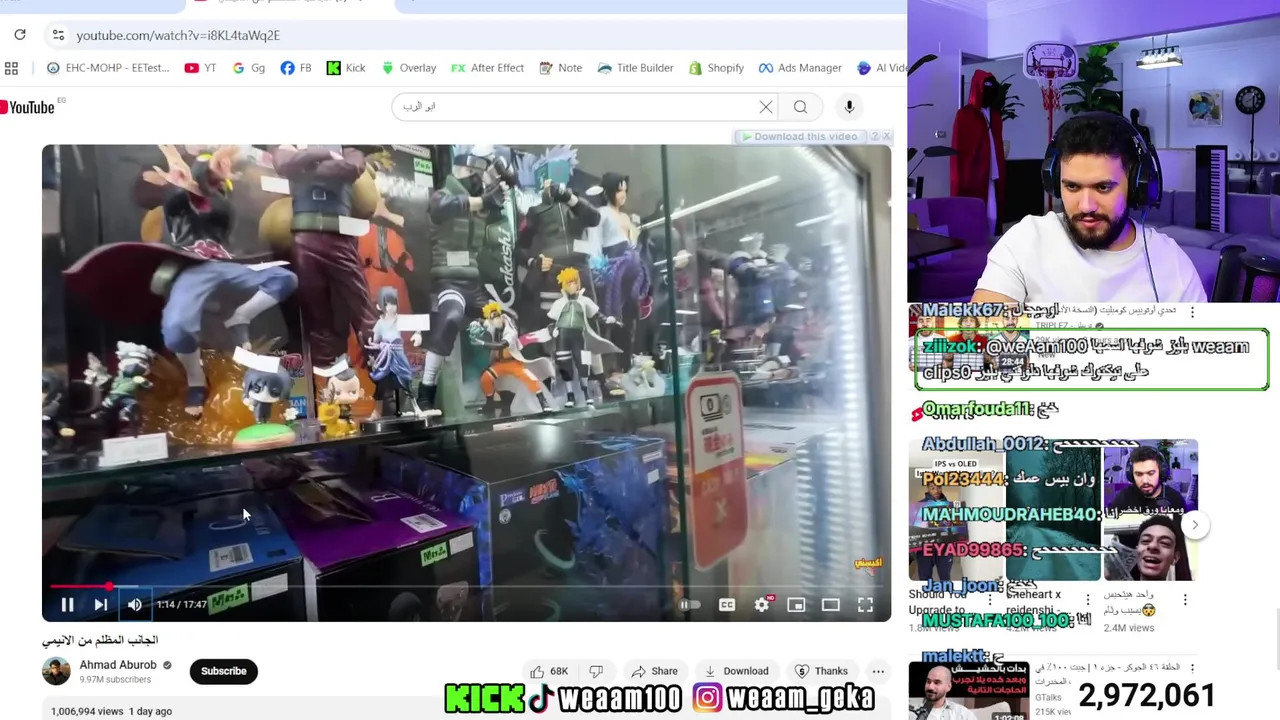Open the Title Builder bookmark
1280x720 pixels.
click(635, 68)
